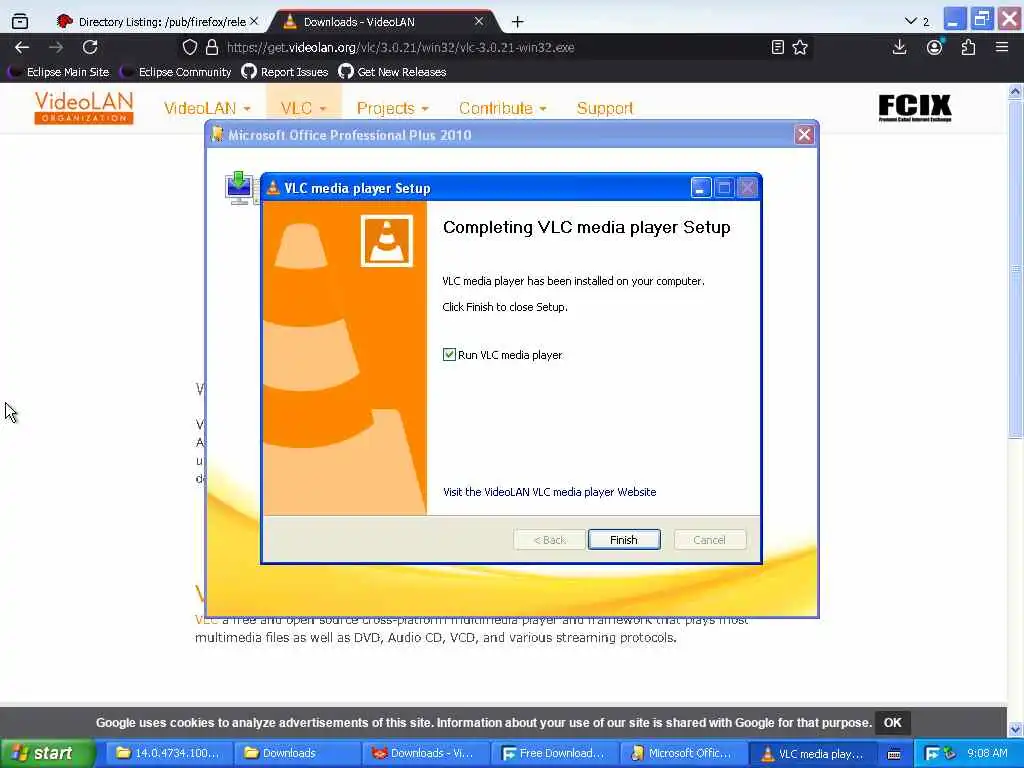Viewport: 1024px width, 768px height.
Task: Open the Windows Start button
Action: [x=46, y=754]
